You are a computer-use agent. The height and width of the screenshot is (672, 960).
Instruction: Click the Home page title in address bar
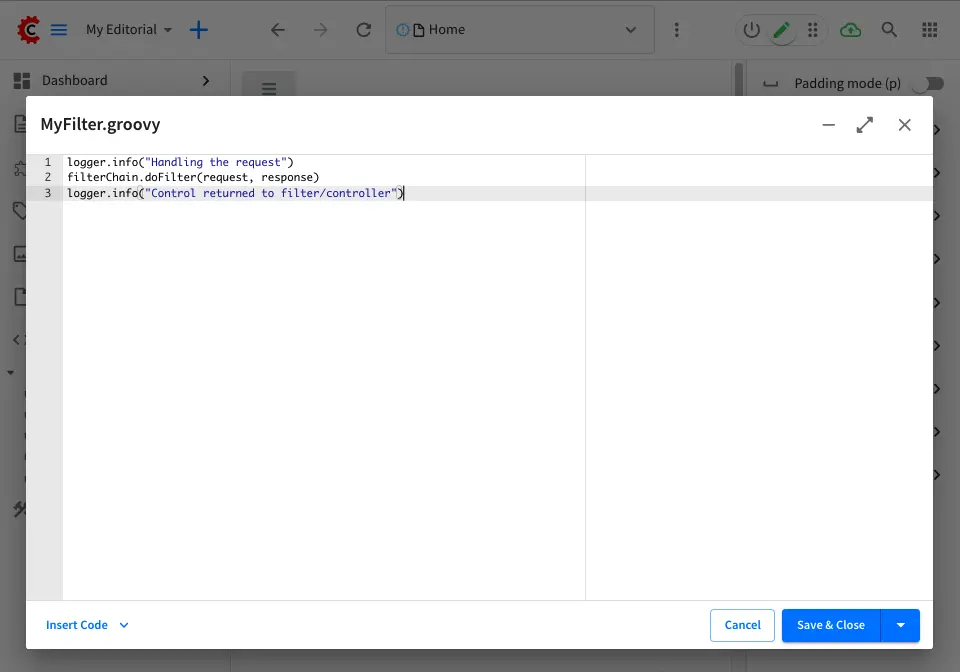(x=446, y=29)
